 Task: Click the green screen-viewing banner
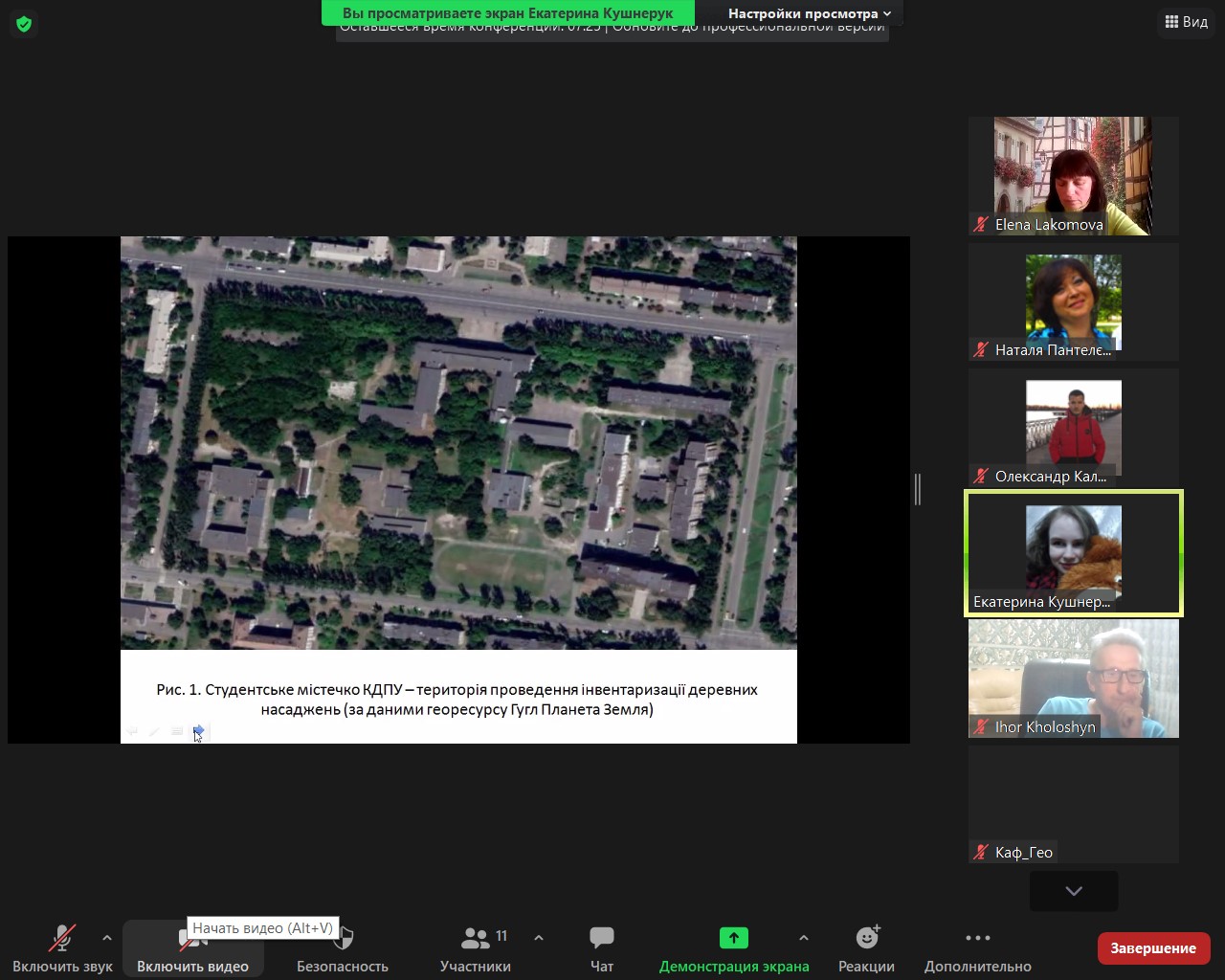pyautogui.click(x=508, y=13)
